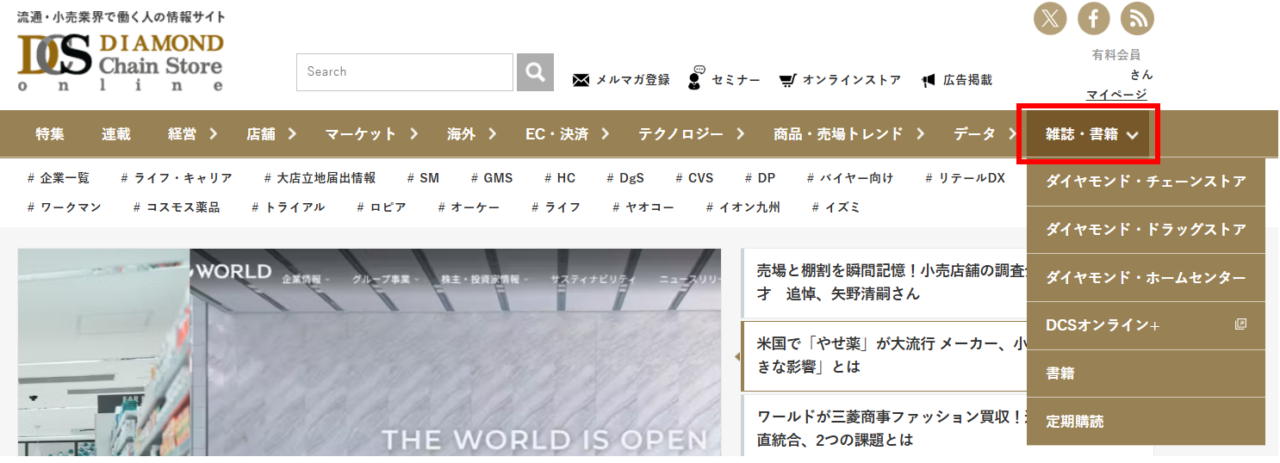Open the Facebook social icon
Viewport: 1280px width, 463px height.
click(1094, 18)
